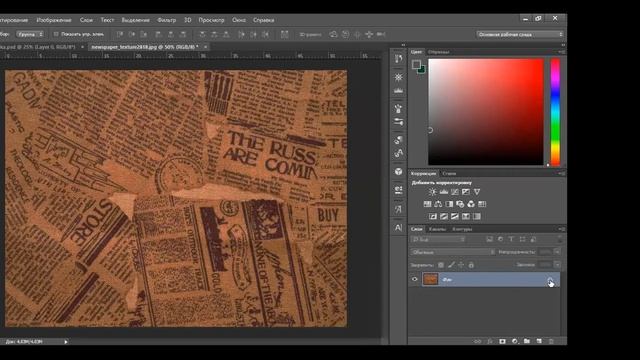The image size is (640, 360).
Task: Open the Histogram dock icon
Action: (398, 91)
